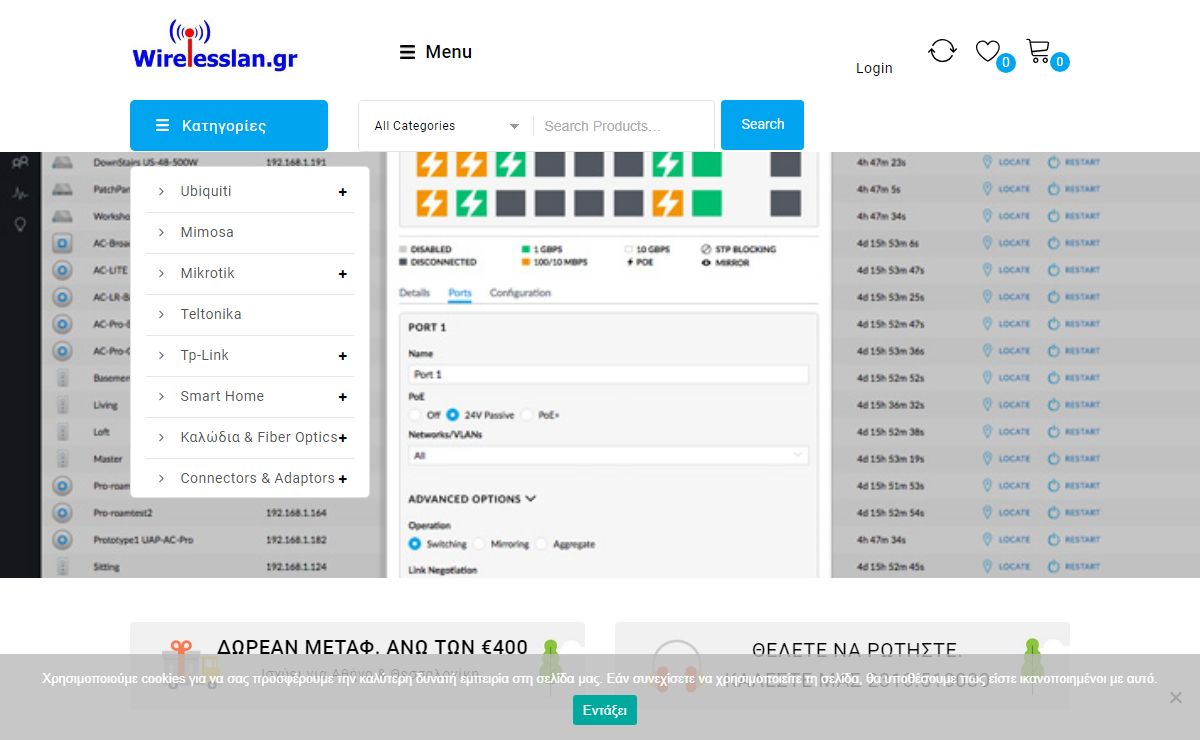
Task: Open the All Categories dropdown
Action: pyautogui.click(x=447, y=126)
